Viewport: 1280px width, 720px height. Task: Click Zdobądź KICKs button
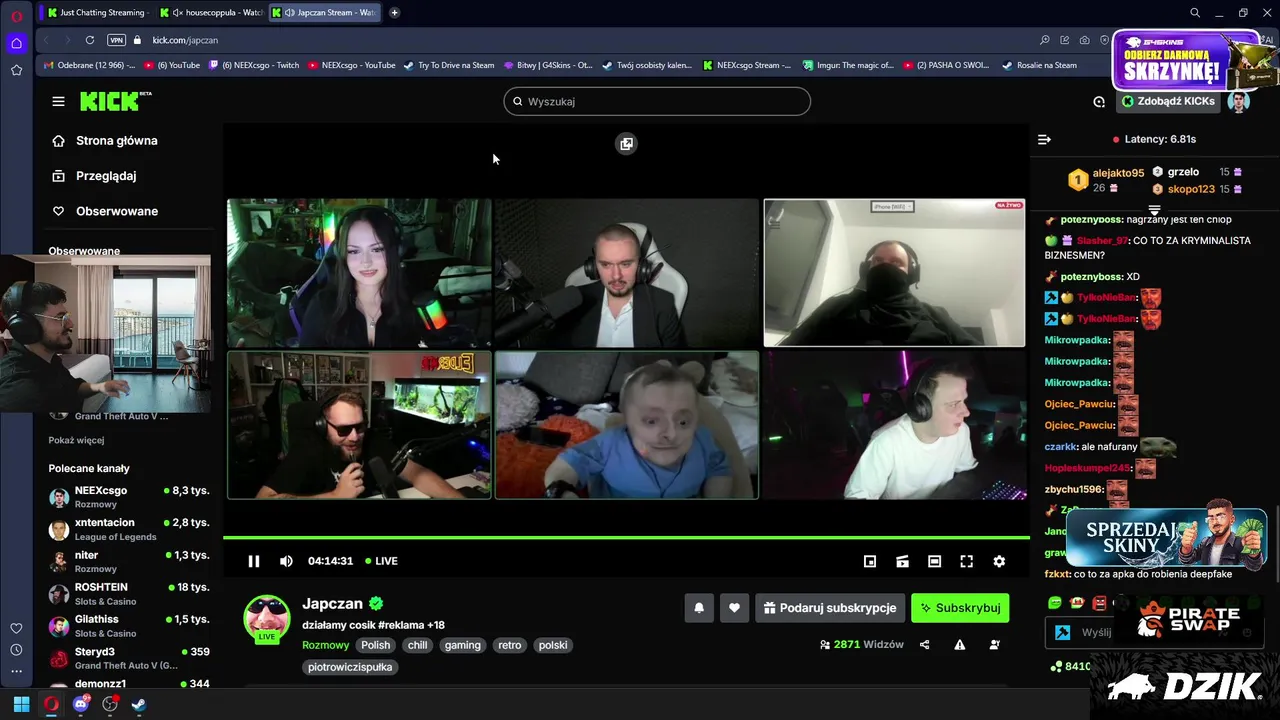click(x=1168, y=101)
